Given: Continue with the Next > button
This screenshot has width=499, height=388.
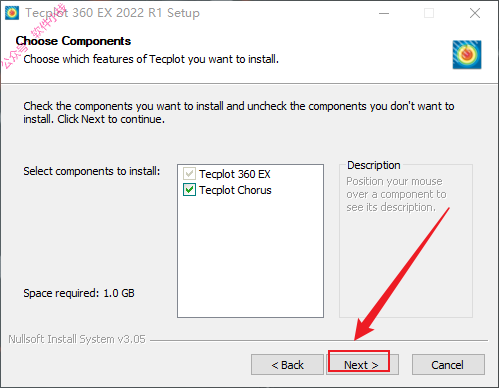Looking at the screenshot, I should click(362, 365).
